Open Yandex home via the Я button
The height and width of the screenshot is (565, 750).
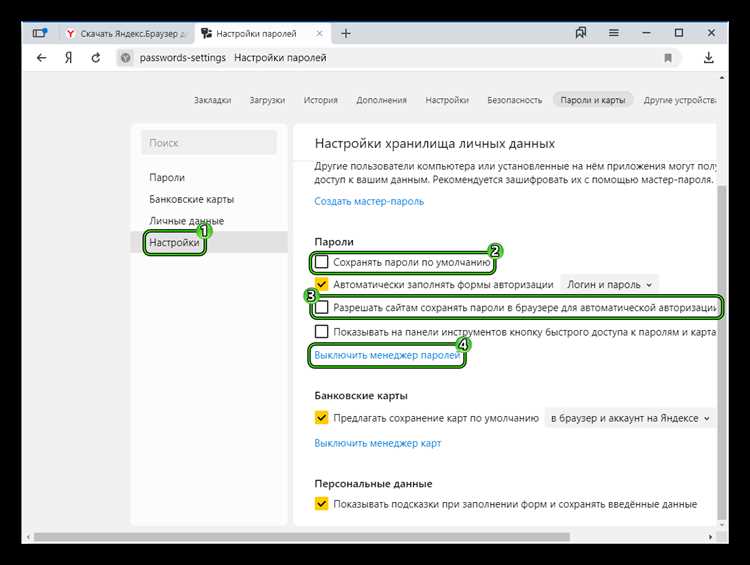pyautogui.click(x=69, y=58)
